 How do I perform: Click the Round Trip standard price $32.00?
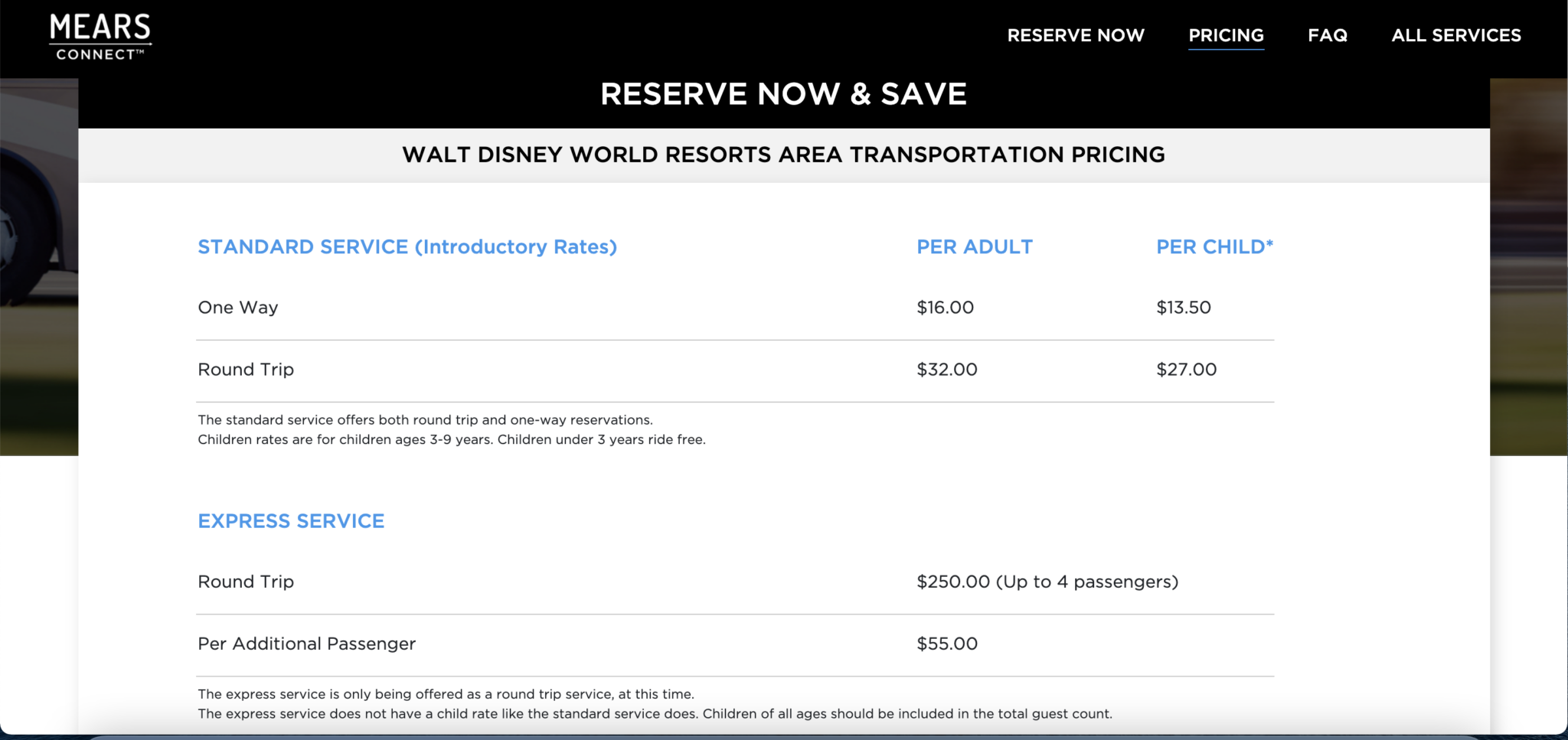[947, 370]
